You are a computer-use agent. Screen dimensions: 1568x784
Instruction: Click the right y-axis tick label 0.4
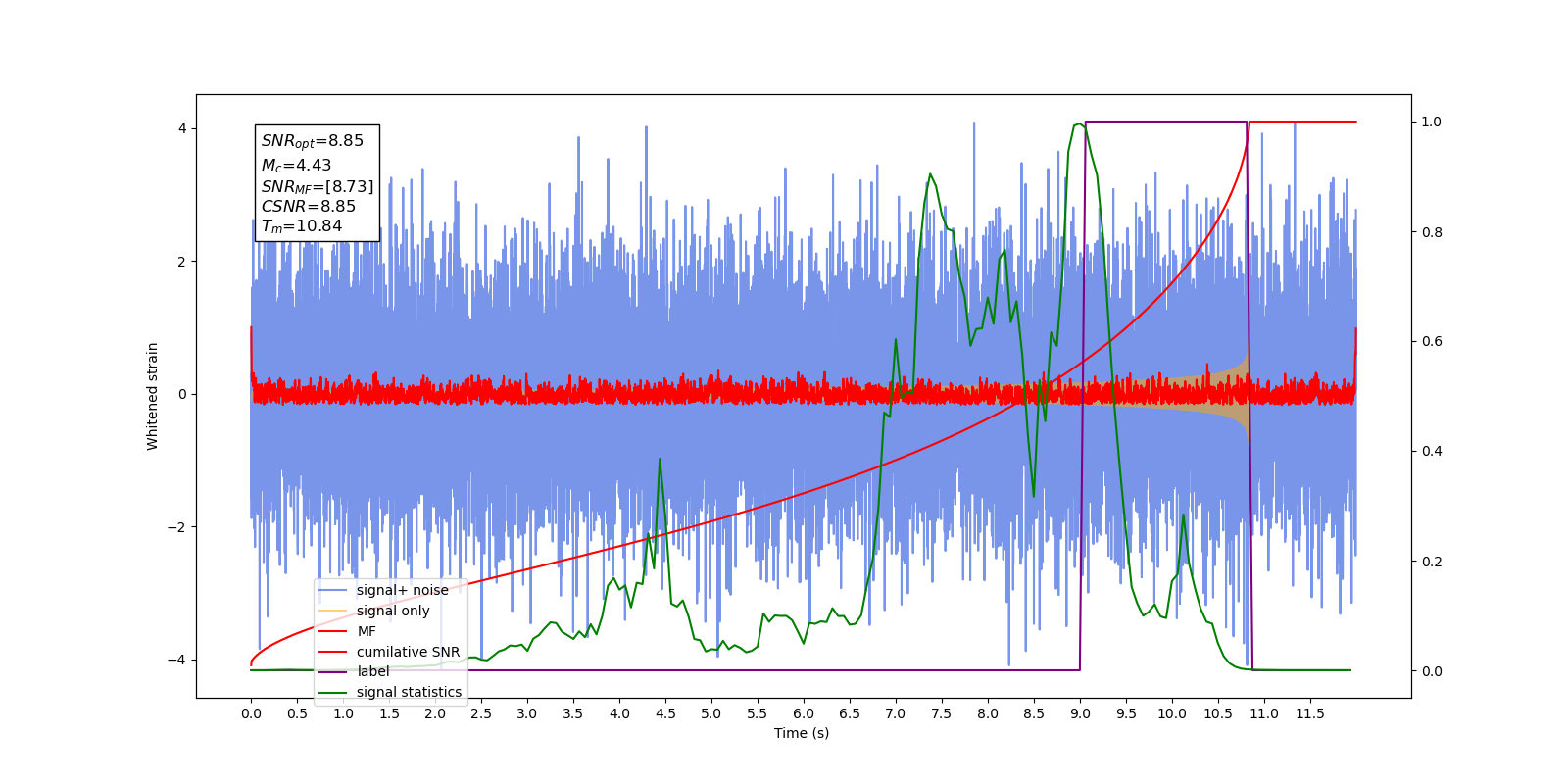pos(1432,452)
